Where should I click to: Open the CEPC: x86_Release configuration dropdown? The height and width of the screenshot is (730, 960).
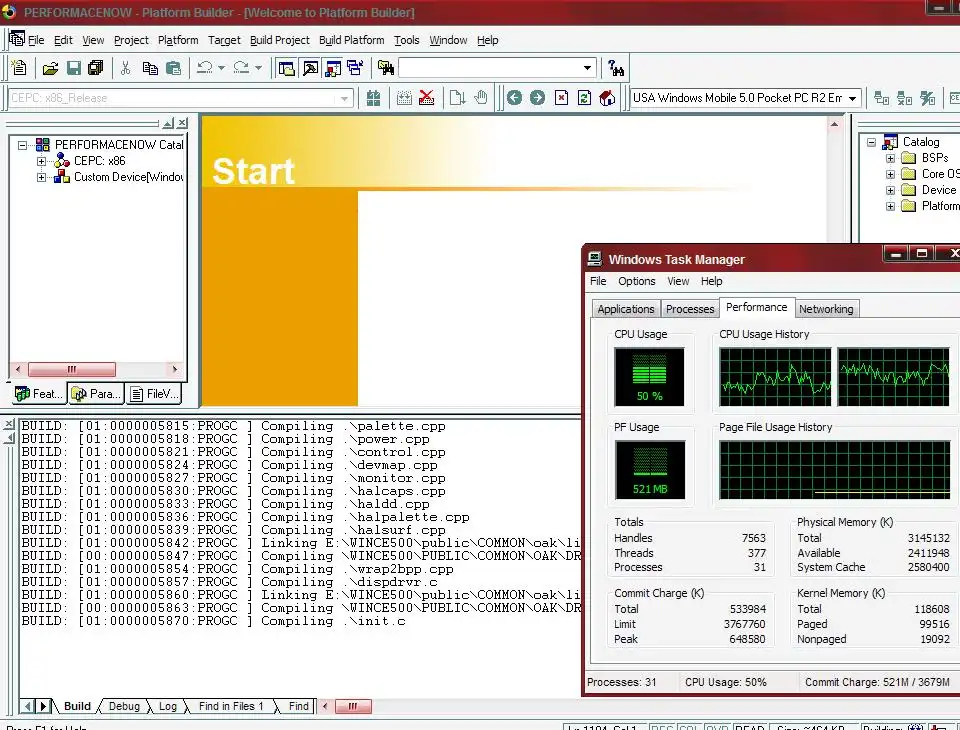(x=345, y=98)
